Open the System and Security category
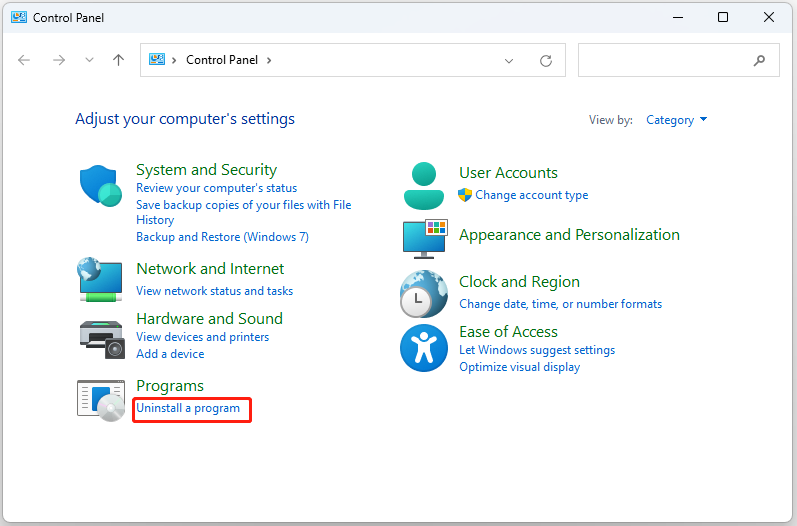 tap(206, 170)
